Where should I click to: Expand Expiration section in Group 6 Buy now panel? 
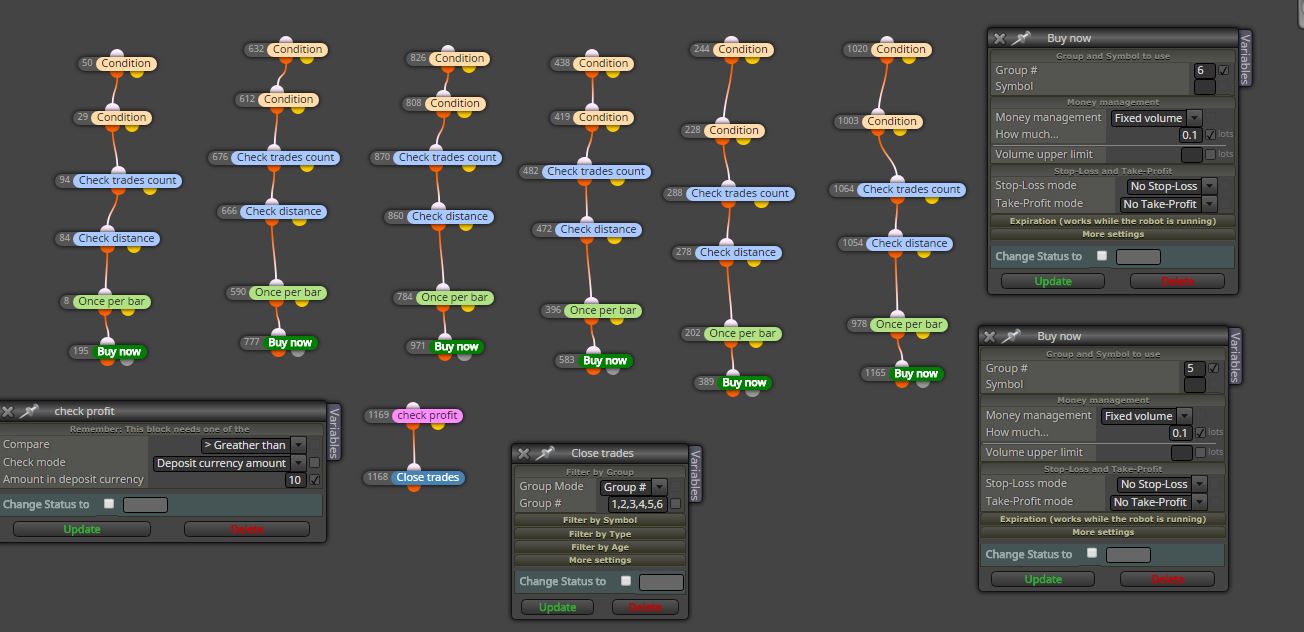click(x=1111, y=221)
